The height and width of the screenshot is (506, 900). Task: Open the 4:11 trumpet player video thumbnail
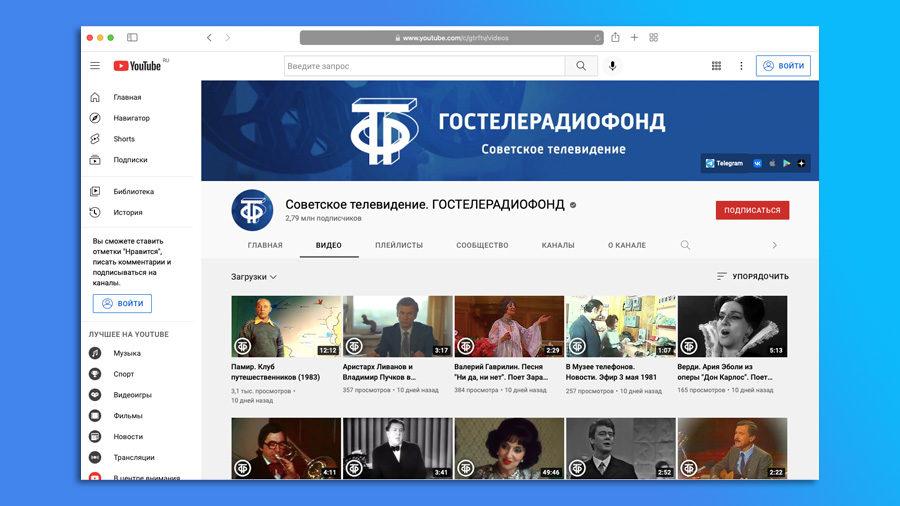tap(286, 448)
